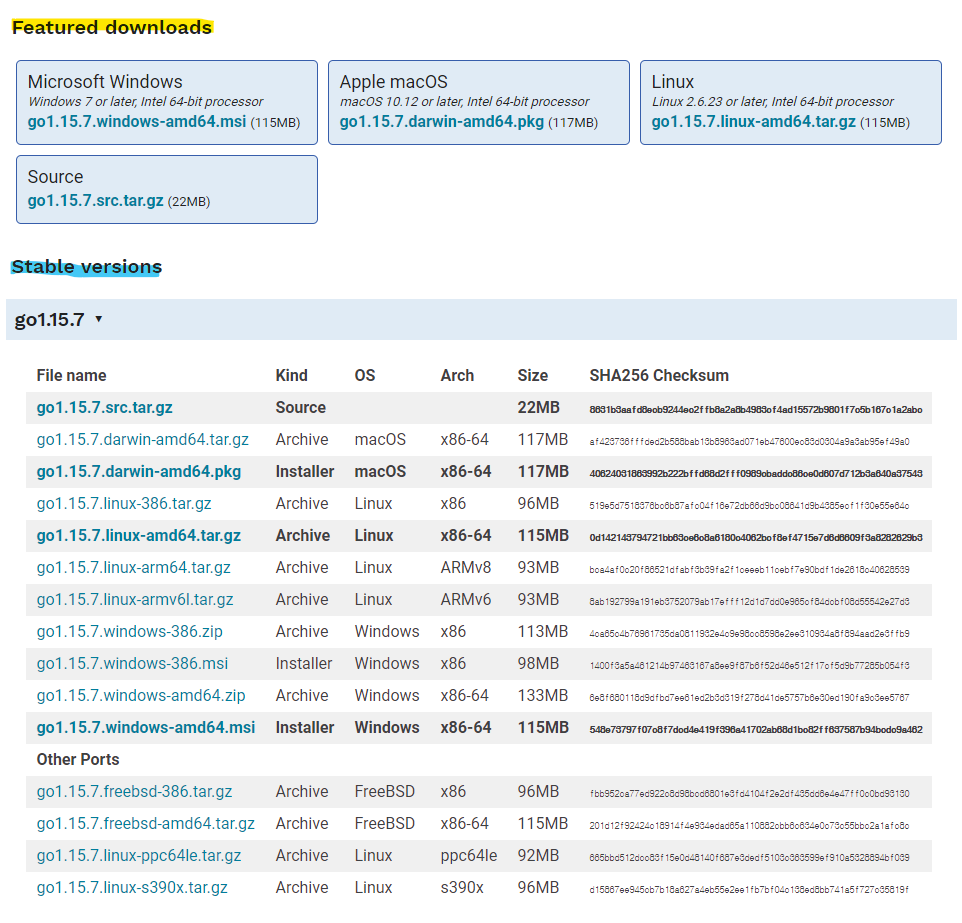Download the featured Microsoft Windows msi installer card
Image resolution: width=962 pixels, height=923 pixels.
click(167, 102)
